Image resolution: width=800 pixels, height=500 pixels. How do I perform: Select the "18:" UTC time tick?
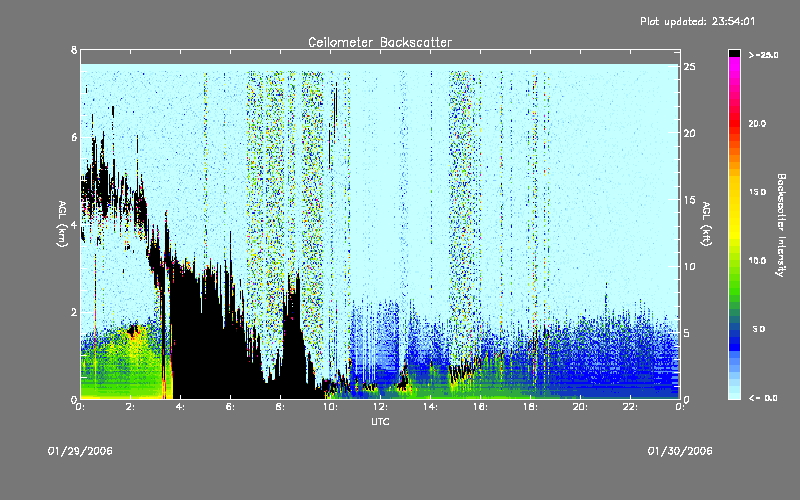coord(530,407)
